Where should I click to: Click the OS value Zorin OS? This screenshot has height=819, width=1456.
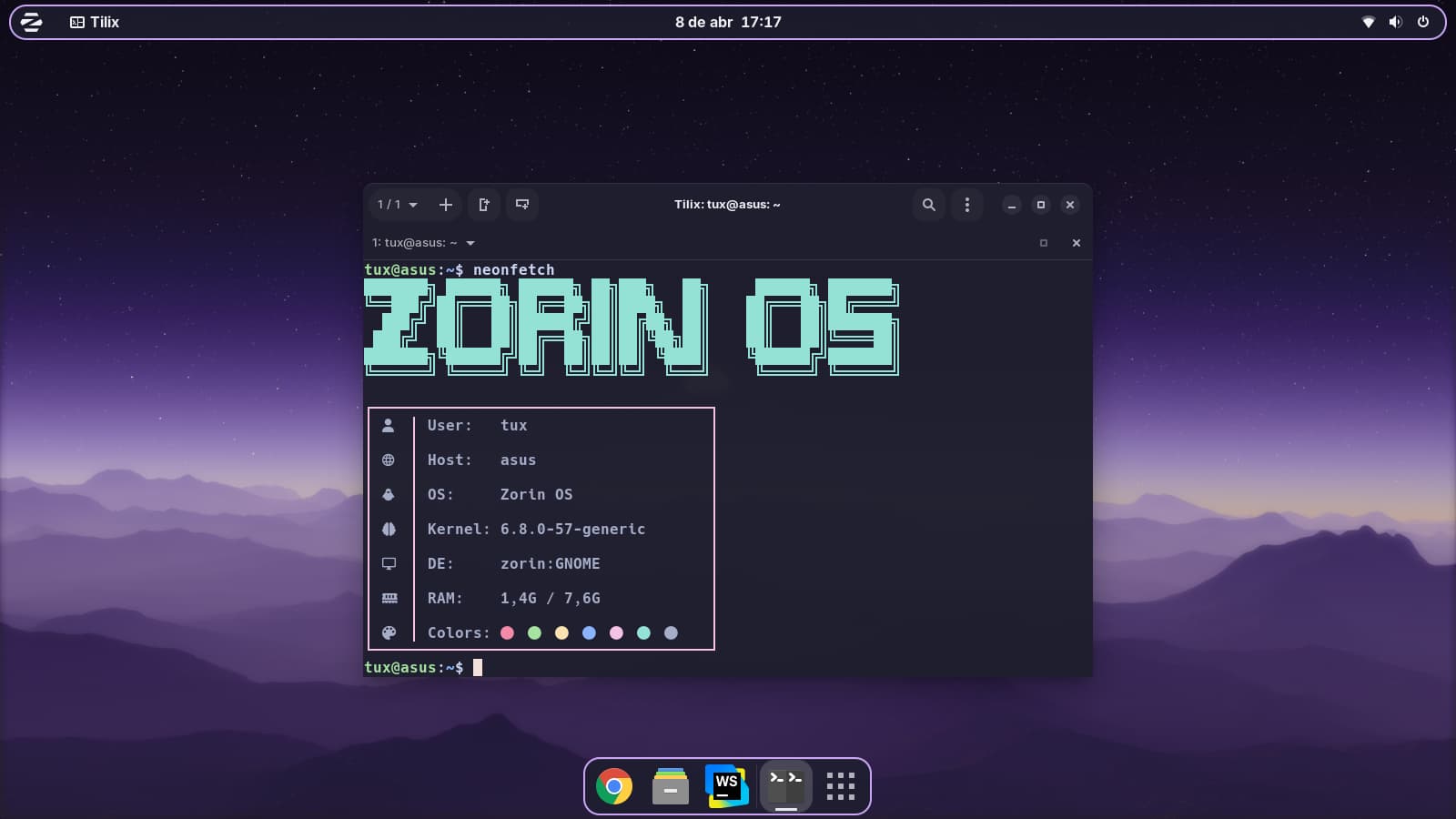point(536,494)
